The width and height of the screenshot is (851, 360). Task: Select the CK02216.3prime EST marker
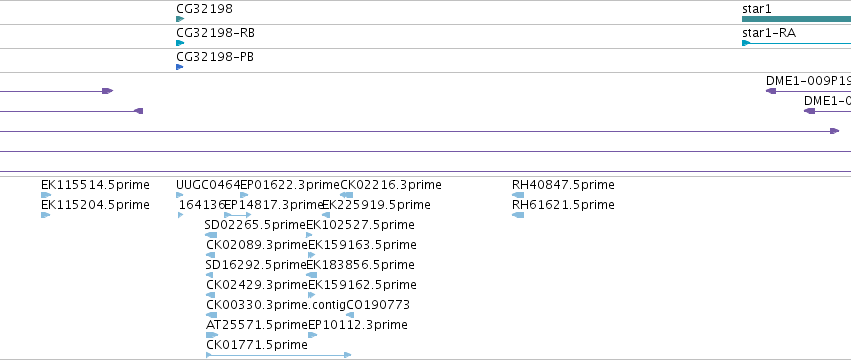pos(347,195)
